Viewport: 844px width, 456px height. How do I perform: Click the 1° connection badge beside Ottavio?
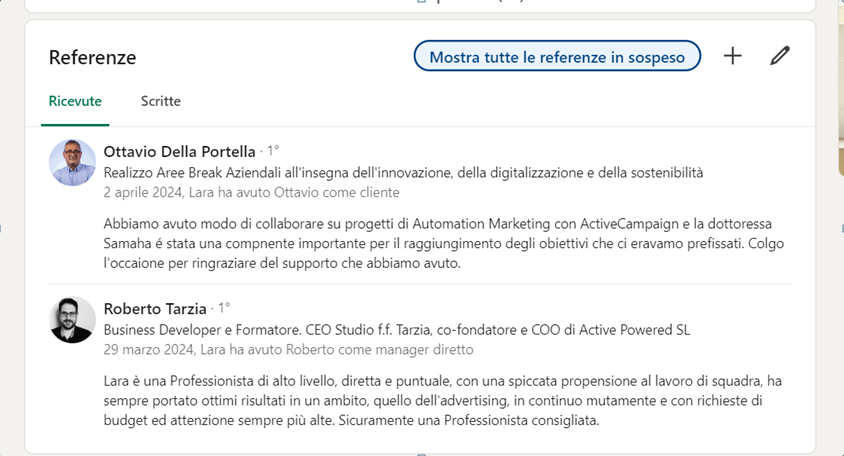(x=272, y=152)
